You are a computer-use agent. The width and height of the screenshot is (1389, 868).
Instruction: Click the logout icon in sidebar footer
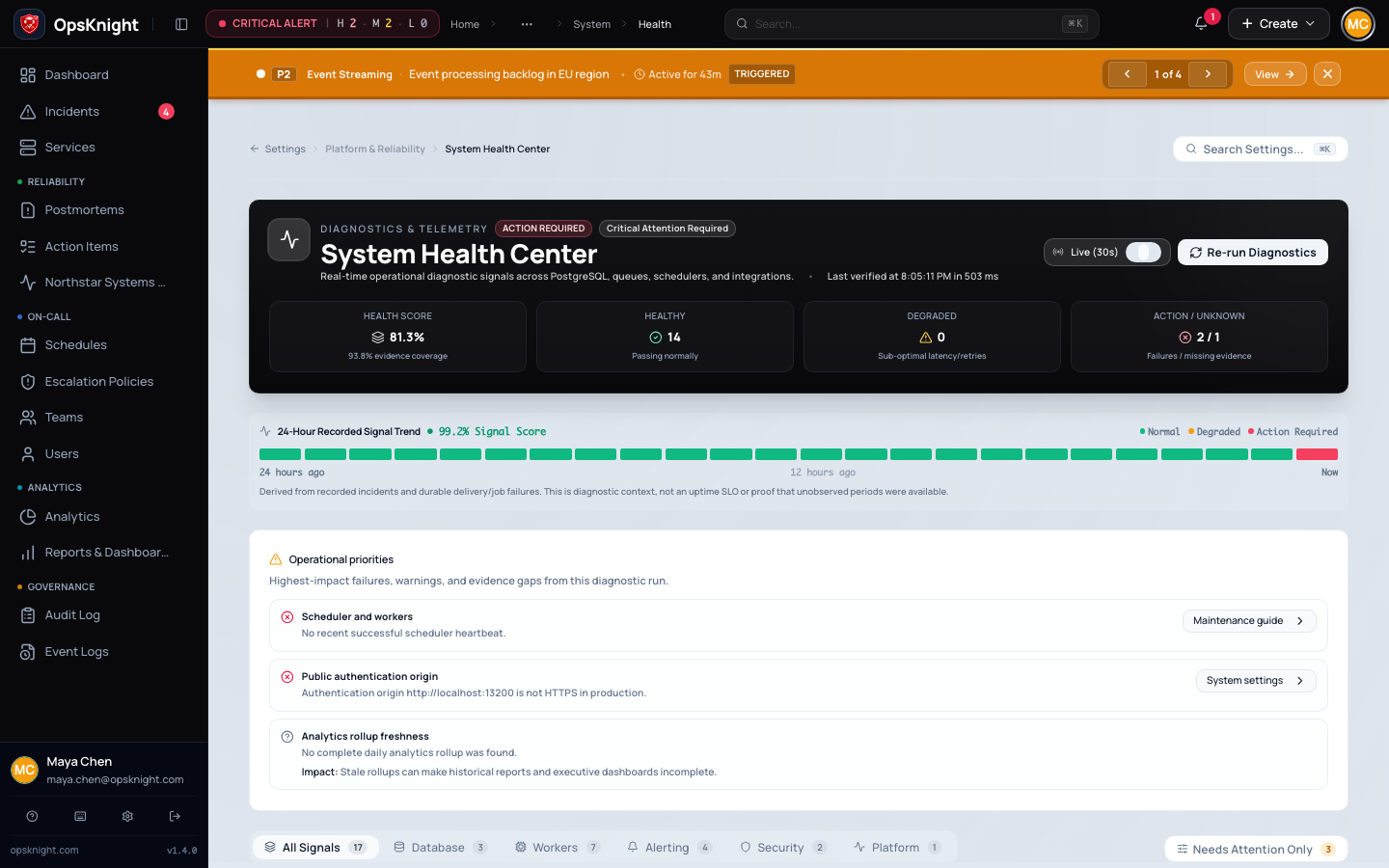pos(175,816)
